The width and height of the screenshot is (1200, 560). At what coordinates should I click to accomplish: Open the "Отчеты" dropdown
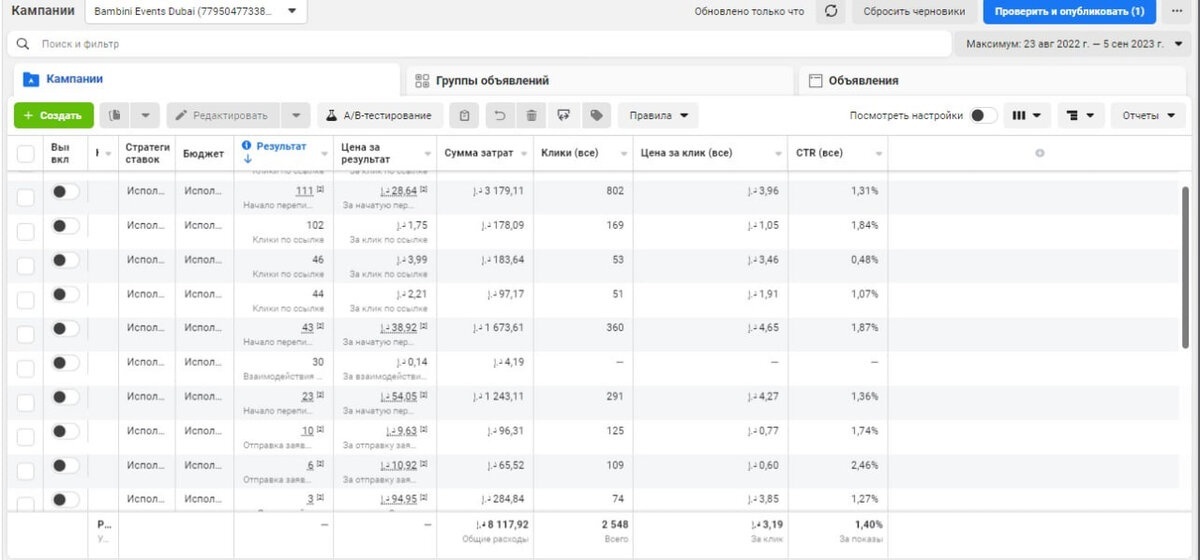(1148, 116)
